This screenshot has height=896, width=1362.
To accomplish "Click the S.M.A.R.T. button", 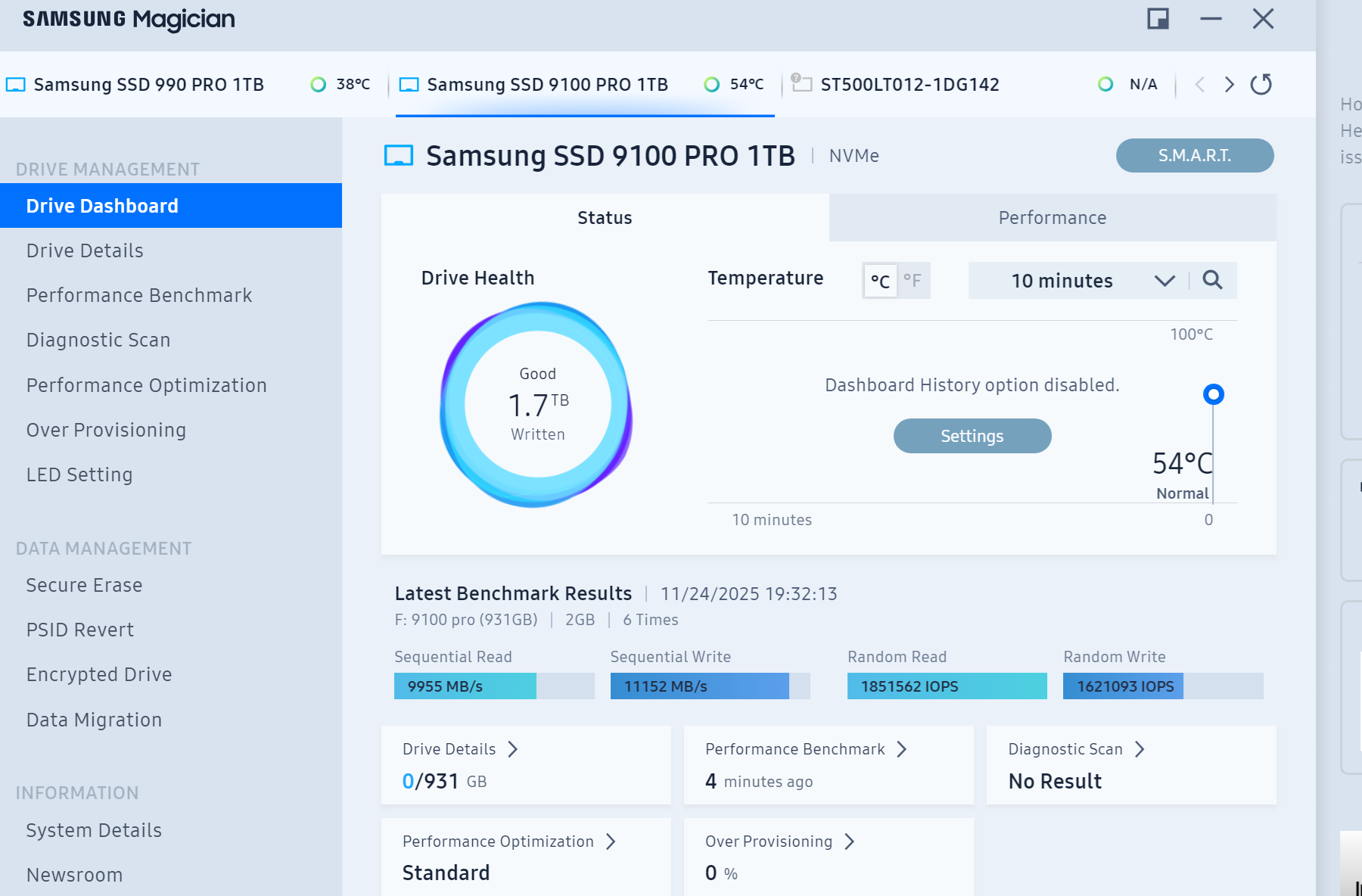I will [1195, 155].
